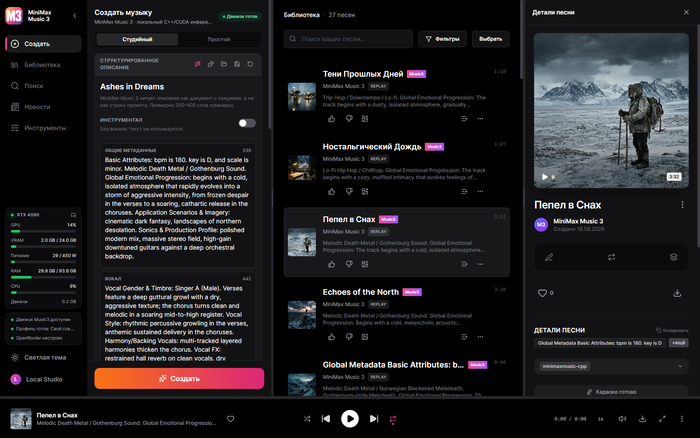Screen dimensions: 700x438
Task: Open the three-dot menu beside song title in details
Action: 682,204
